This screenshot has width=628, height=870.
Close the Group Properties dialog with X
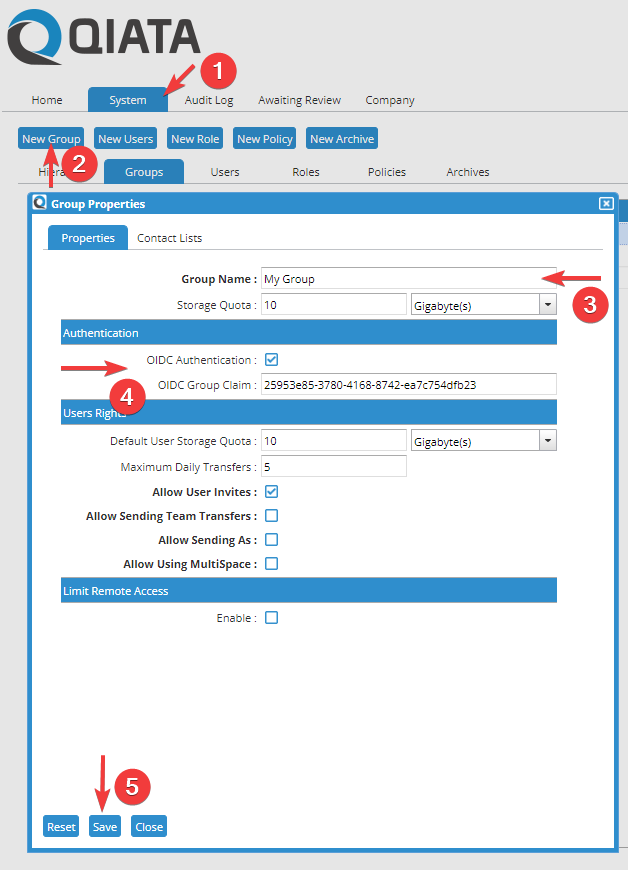point(605,203)
